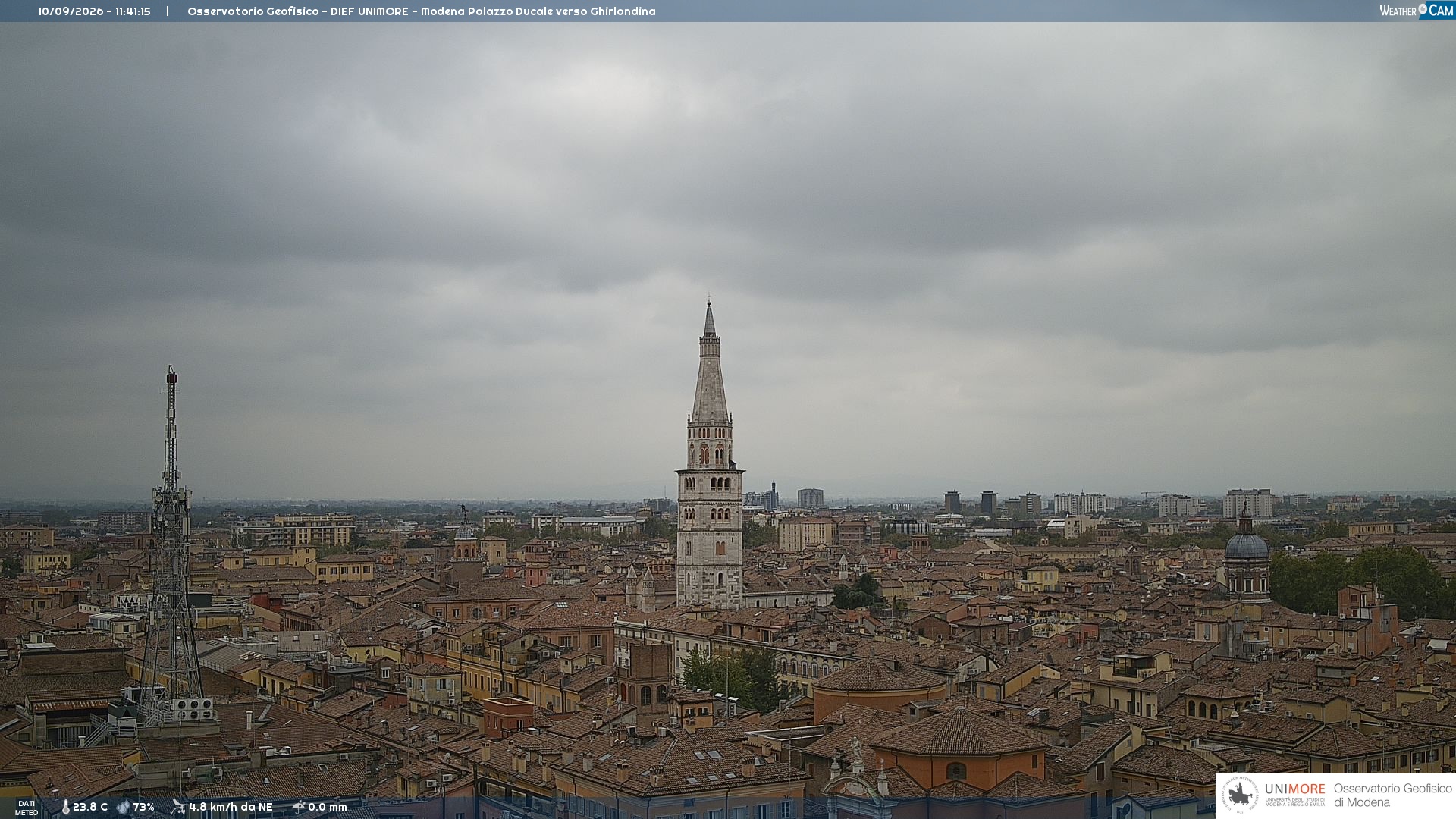Select the DATI METEO label
This screenshot has width=1456, height=819.
tap(27, 808)
